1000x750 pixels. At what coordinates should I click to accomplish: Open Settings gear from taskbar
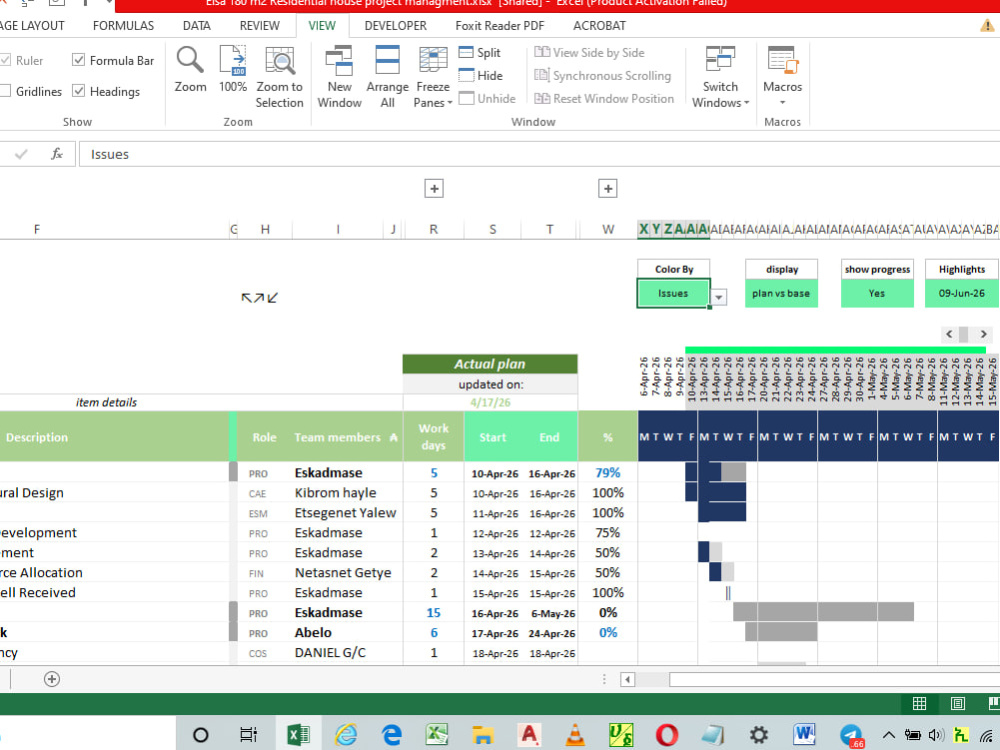tap(758, 735)
